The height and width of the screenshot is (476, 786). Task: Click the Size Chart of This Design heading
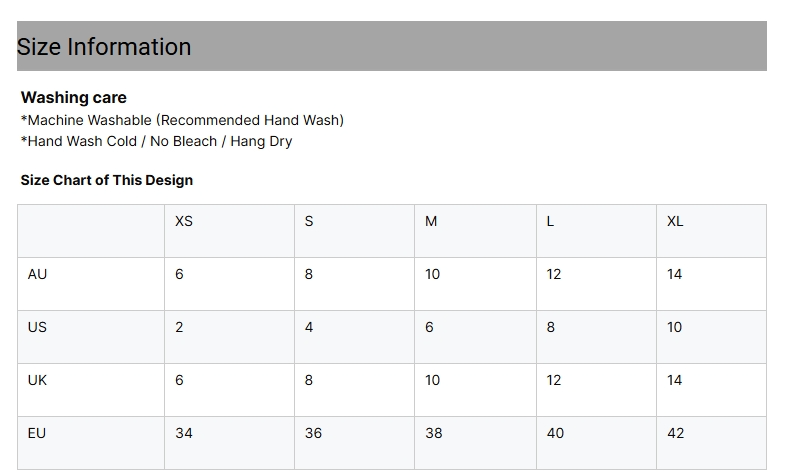pos(106,180)
